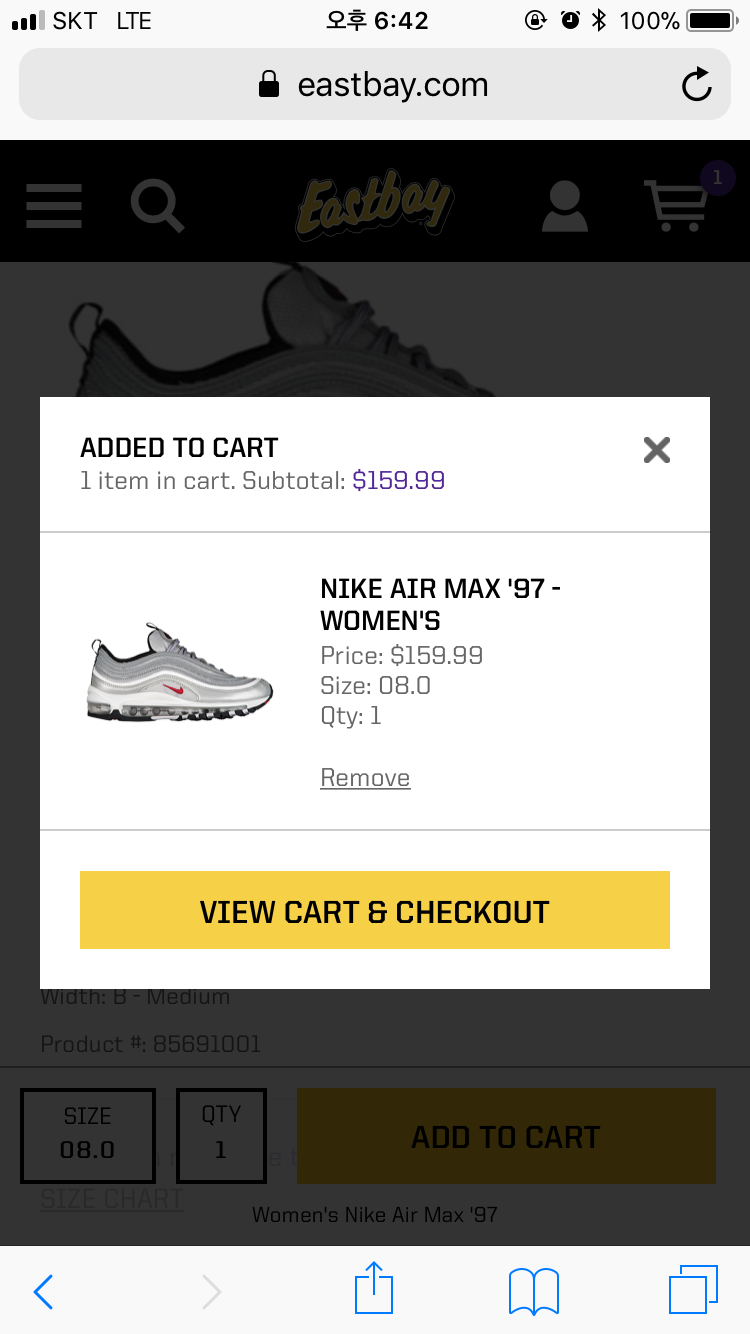Close the Added to Cart popup
This screenshot has width=750, height=1334.
pos(657,450)
